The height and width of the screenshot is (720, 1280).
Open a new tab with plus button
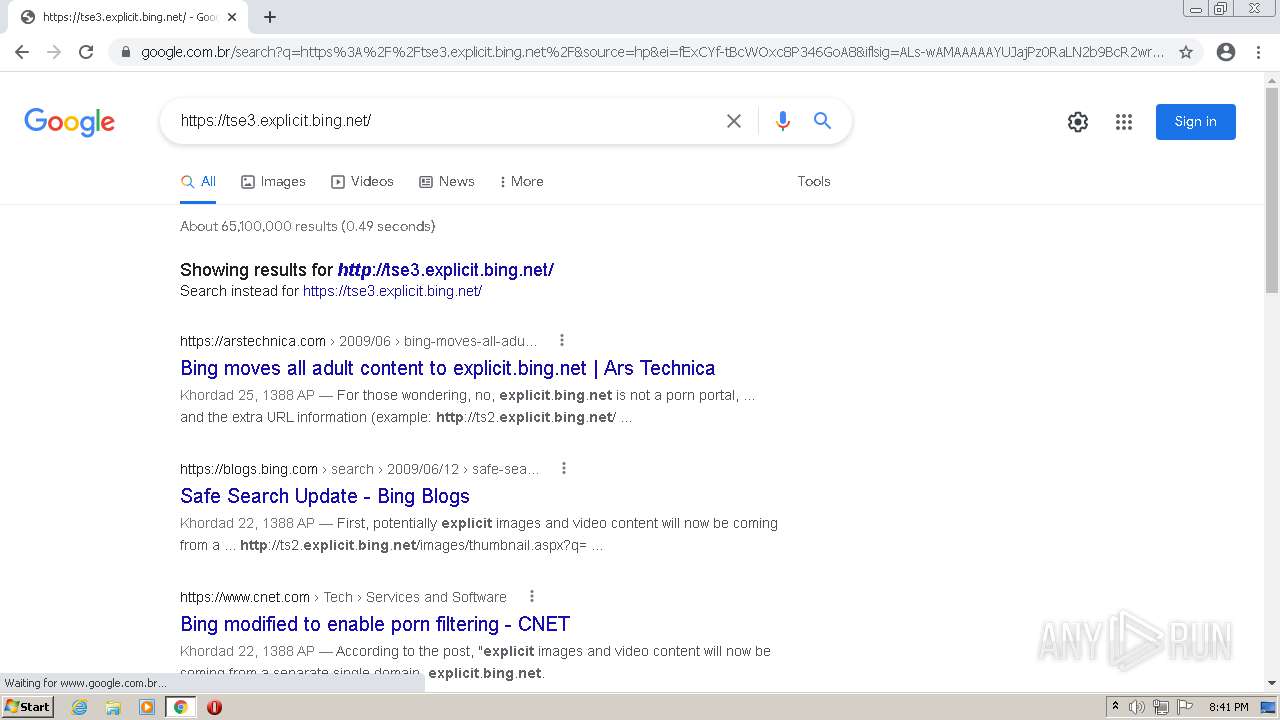click(270, 17)
